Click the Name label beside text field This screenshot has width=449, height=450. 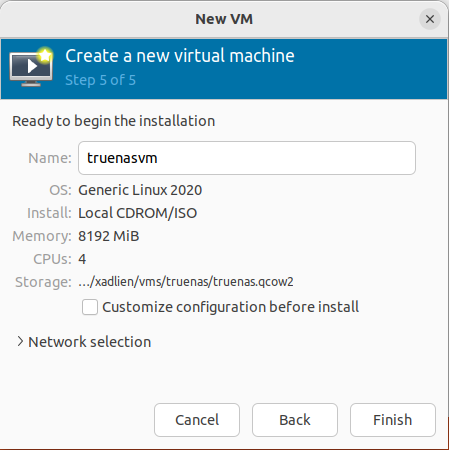click(x=50, y=158)
